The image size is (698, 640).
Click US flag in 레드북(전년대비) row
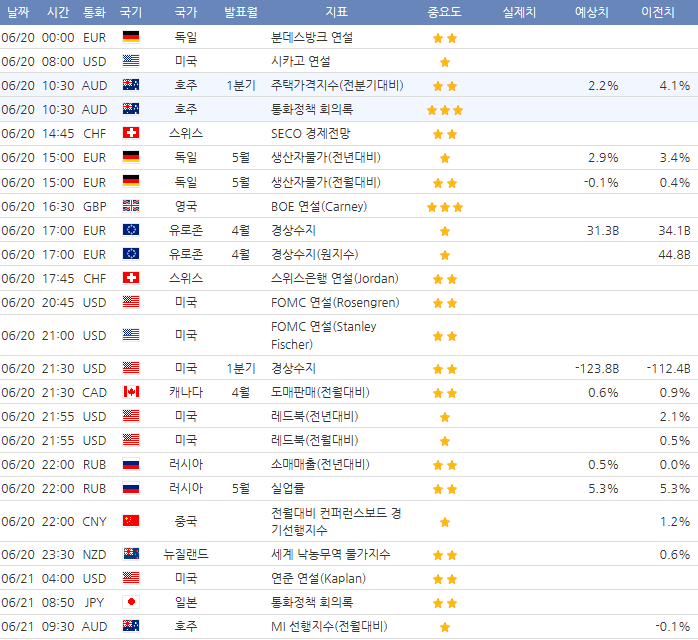[x=131, y=416]
